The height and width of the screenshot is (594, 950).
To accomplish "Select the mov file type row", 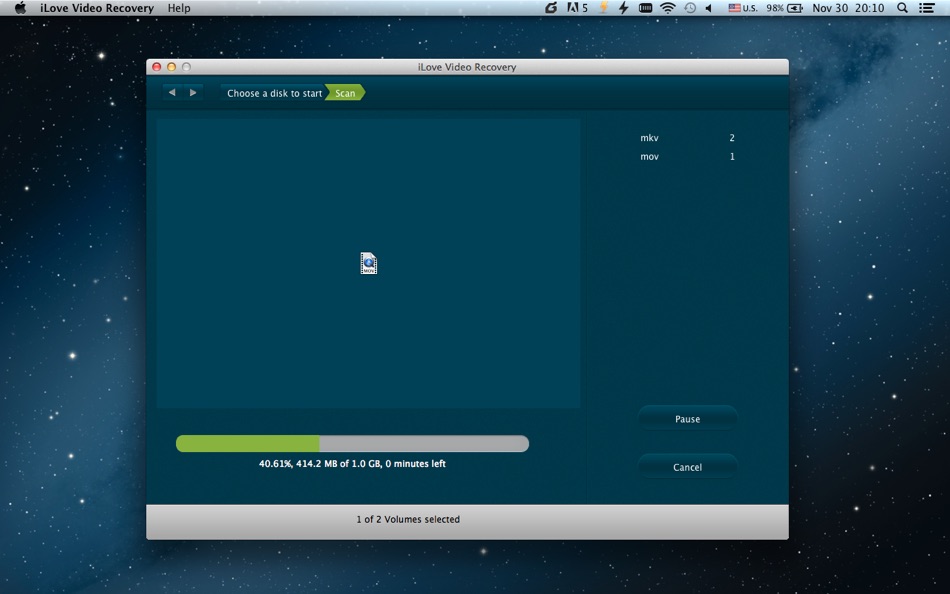I will [x=687, y=156].
